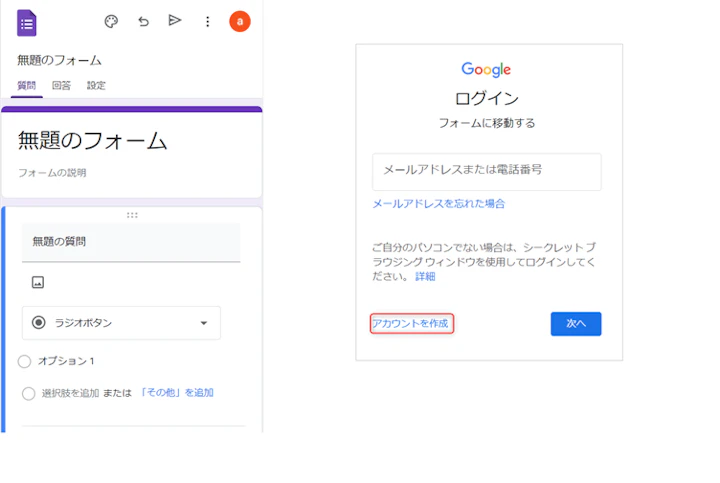Click the アカウントを作成 link

pyautogui.click(x=411, y=324)
